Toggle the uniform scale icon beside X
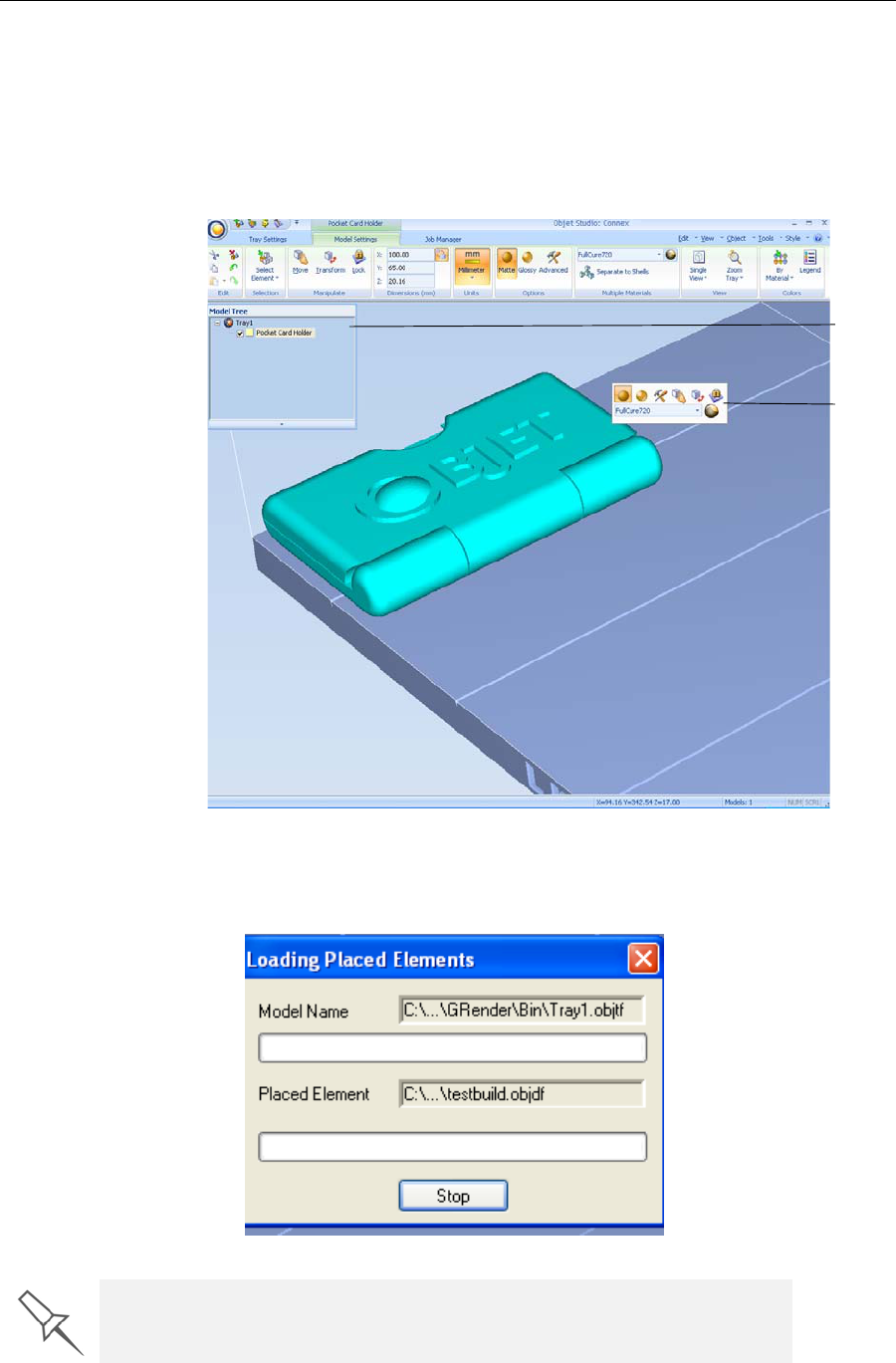Screen dimensions: 896x1363 [441, 255]
